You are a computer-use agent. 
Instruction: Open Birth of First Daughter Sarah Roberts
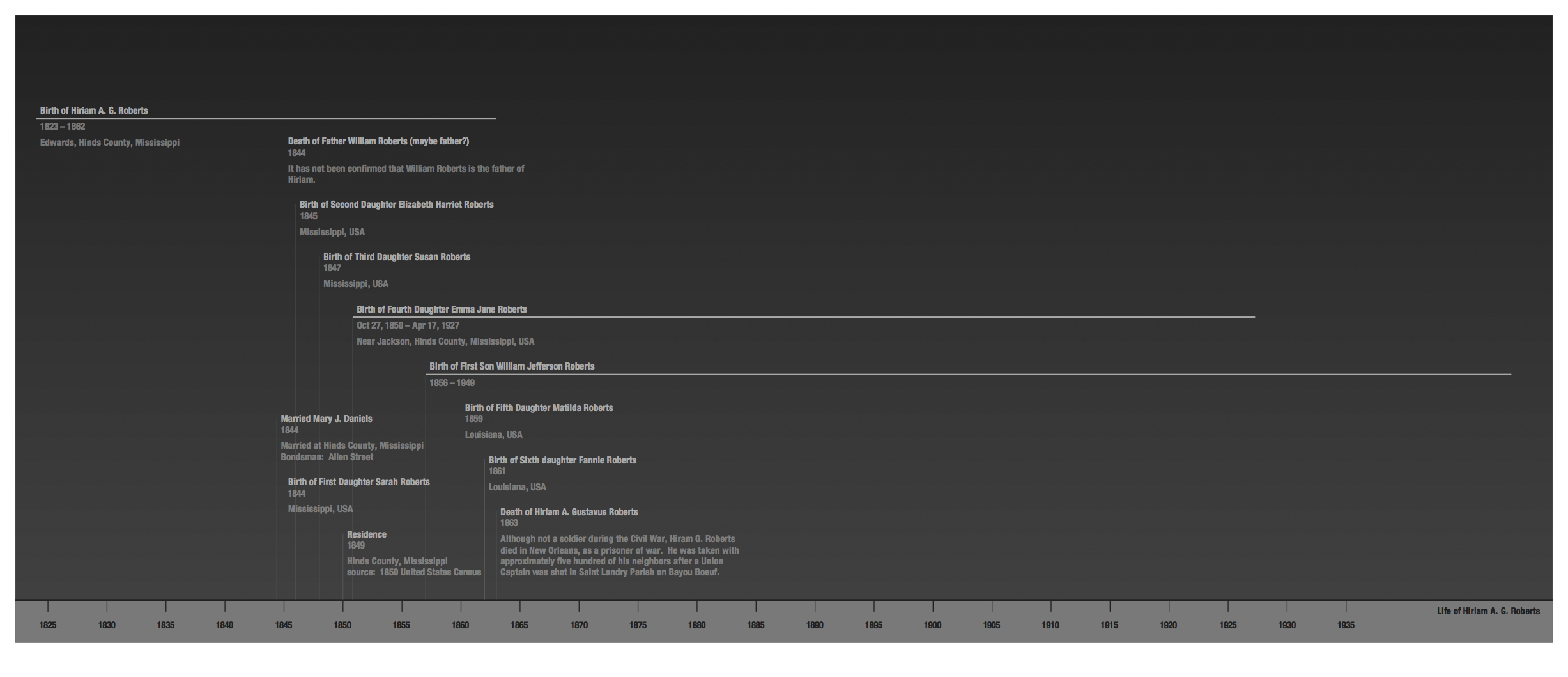point(358,482)
